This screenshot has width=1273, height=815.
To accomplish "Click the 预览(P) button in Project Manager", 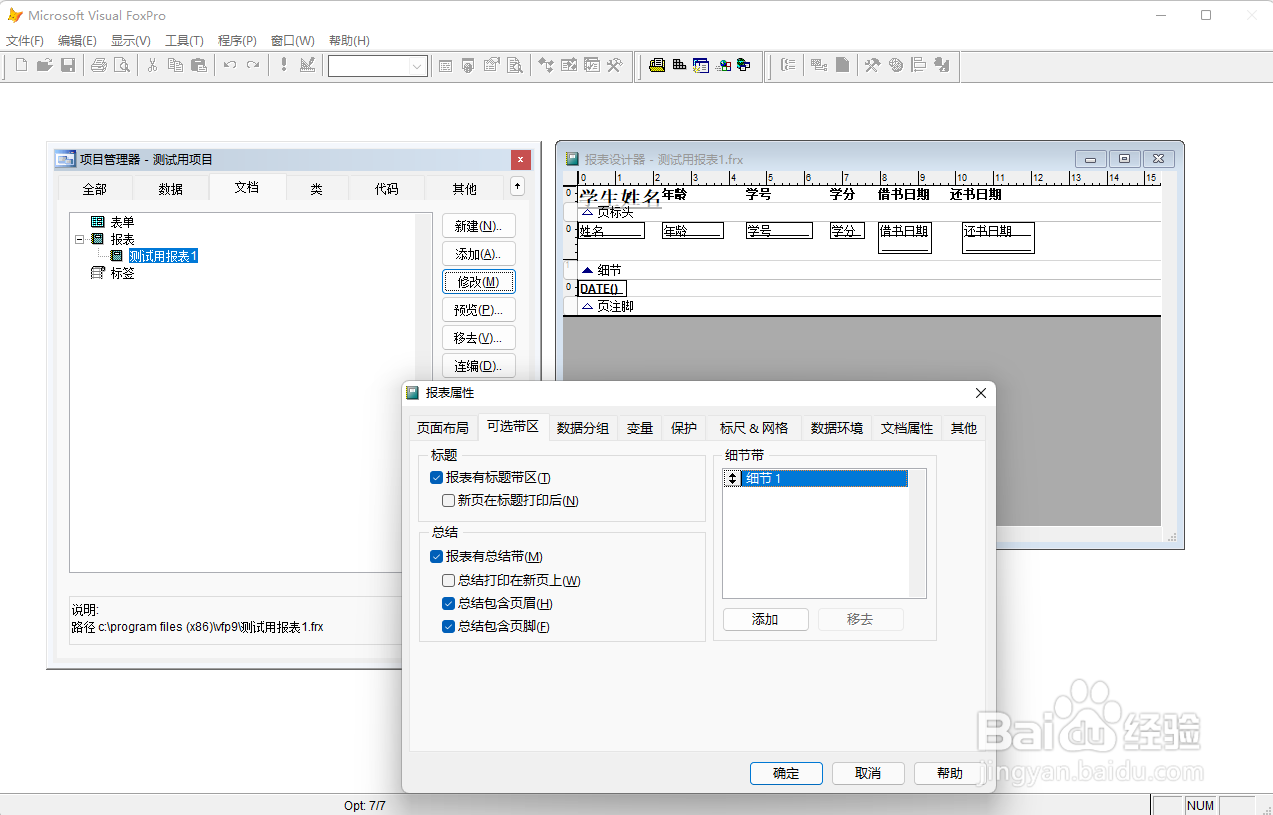I will (479, 310).
